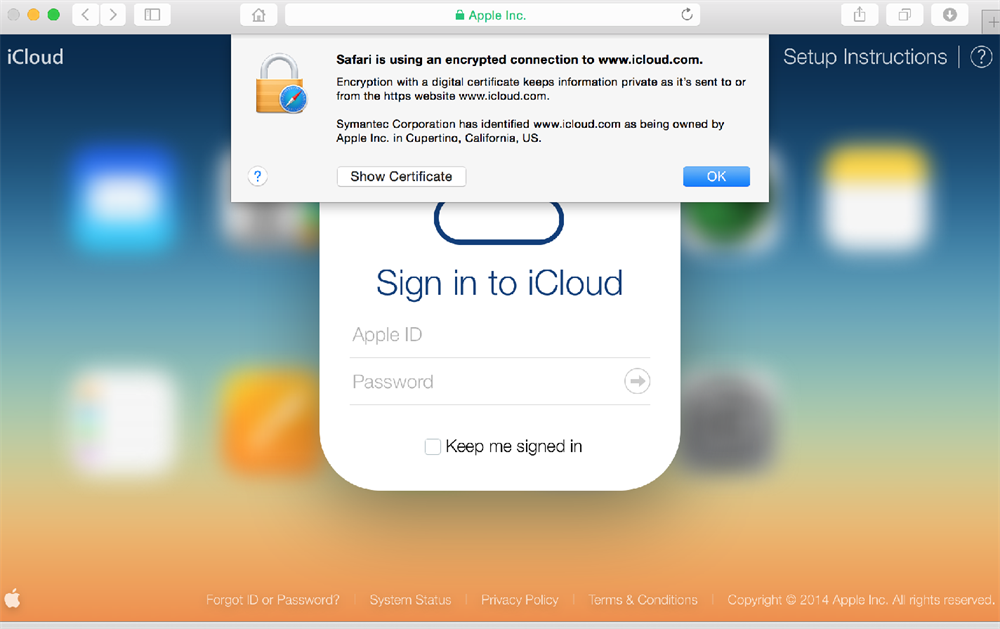1000x629 pixels.
Task: Click the Sign in to iCloud heading
Action: (x=499, y=283)
